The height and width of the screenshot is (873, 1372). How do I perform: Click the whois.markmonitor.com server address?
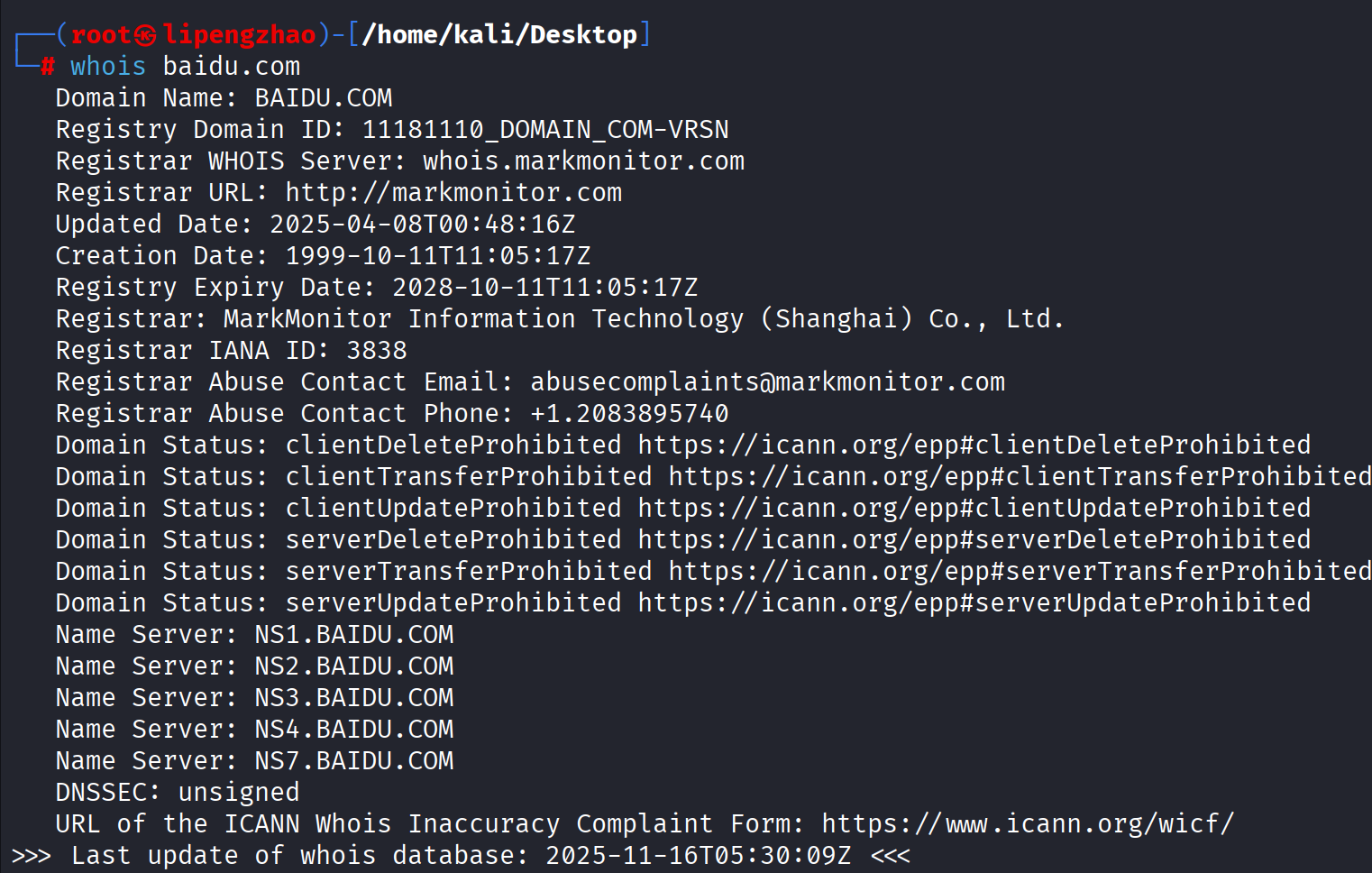pos(583,161)
